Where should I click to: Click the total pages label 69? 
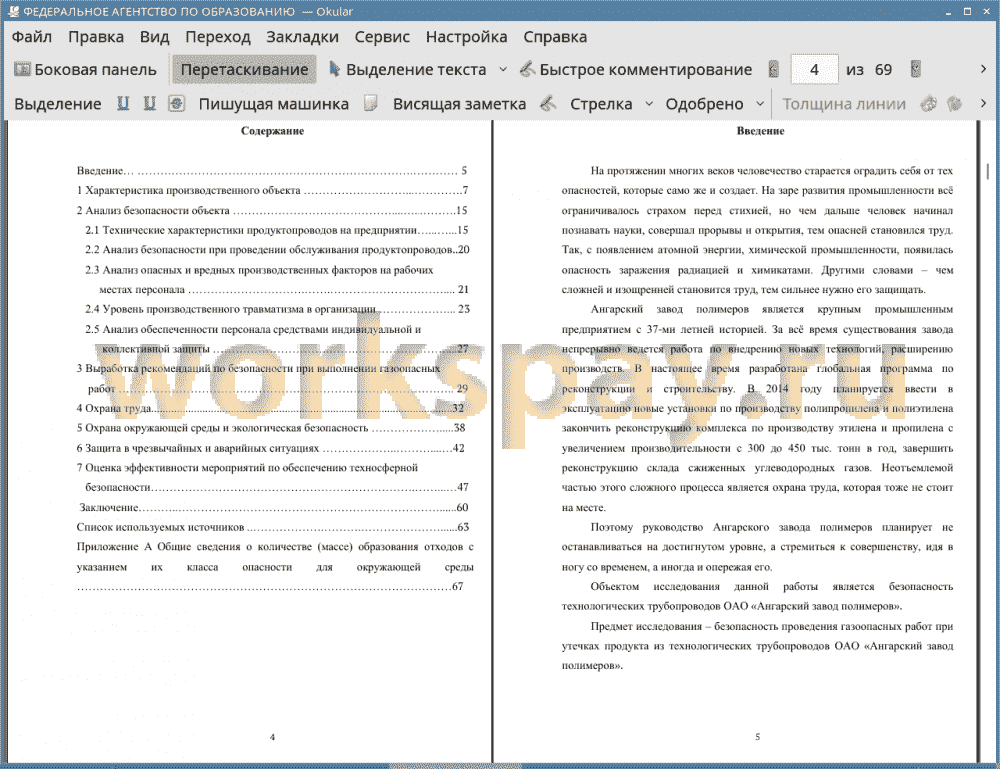[883, 70]
